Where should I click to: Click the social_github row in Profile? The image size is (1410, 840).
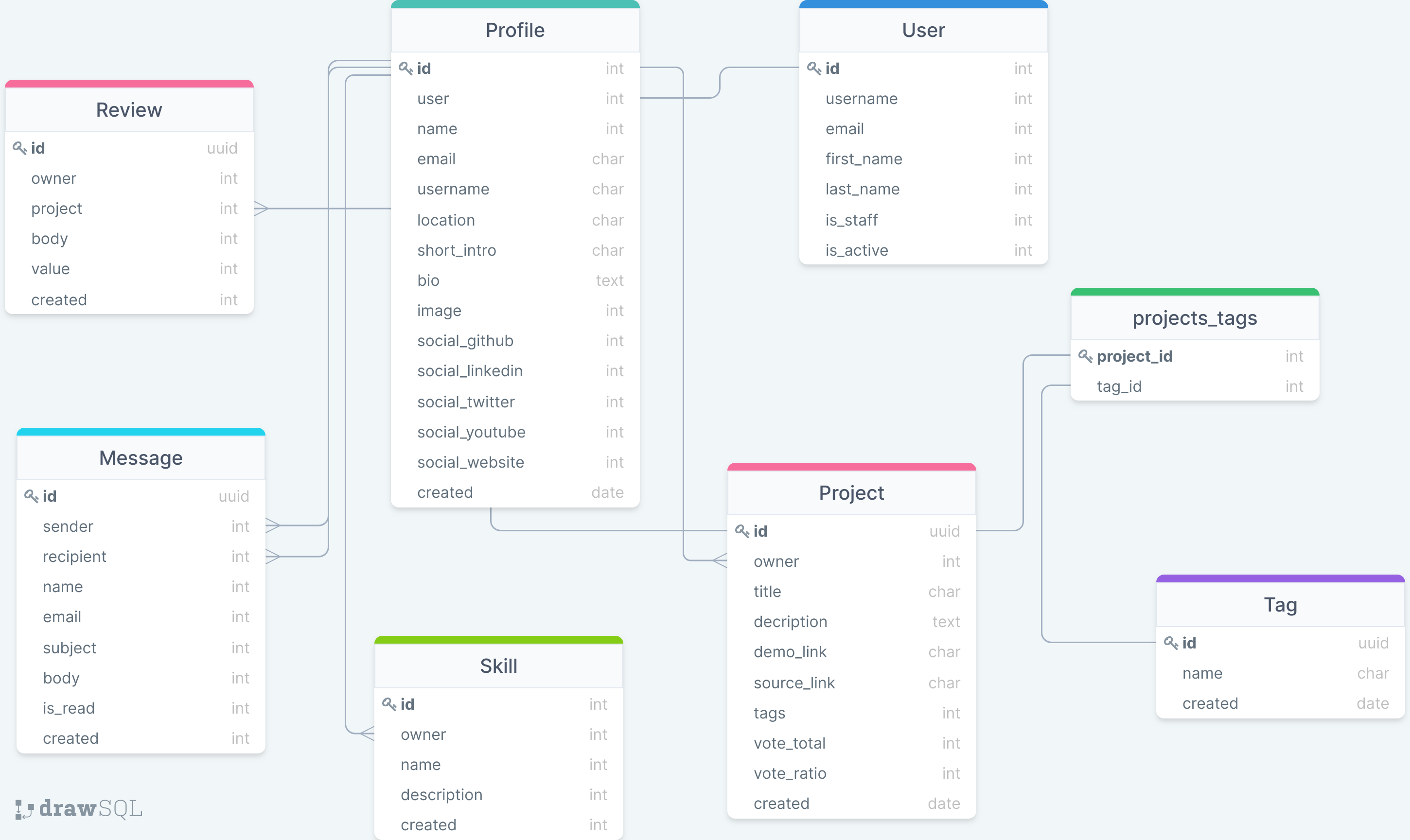(x=465, y=340)
